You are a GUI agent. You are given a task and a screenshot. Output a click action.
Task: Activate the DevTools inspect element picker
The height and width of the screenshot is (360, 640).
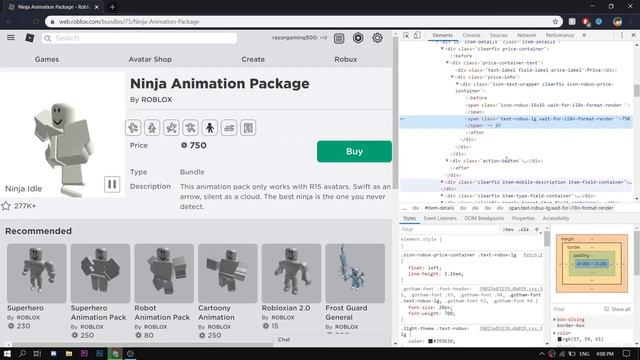pos(406,36)
